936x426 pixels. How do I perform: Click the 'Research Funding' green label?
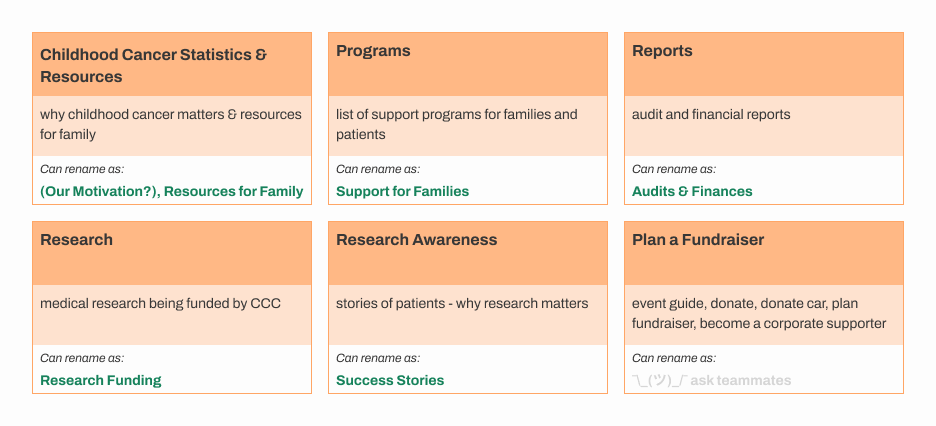click(100, 380)
